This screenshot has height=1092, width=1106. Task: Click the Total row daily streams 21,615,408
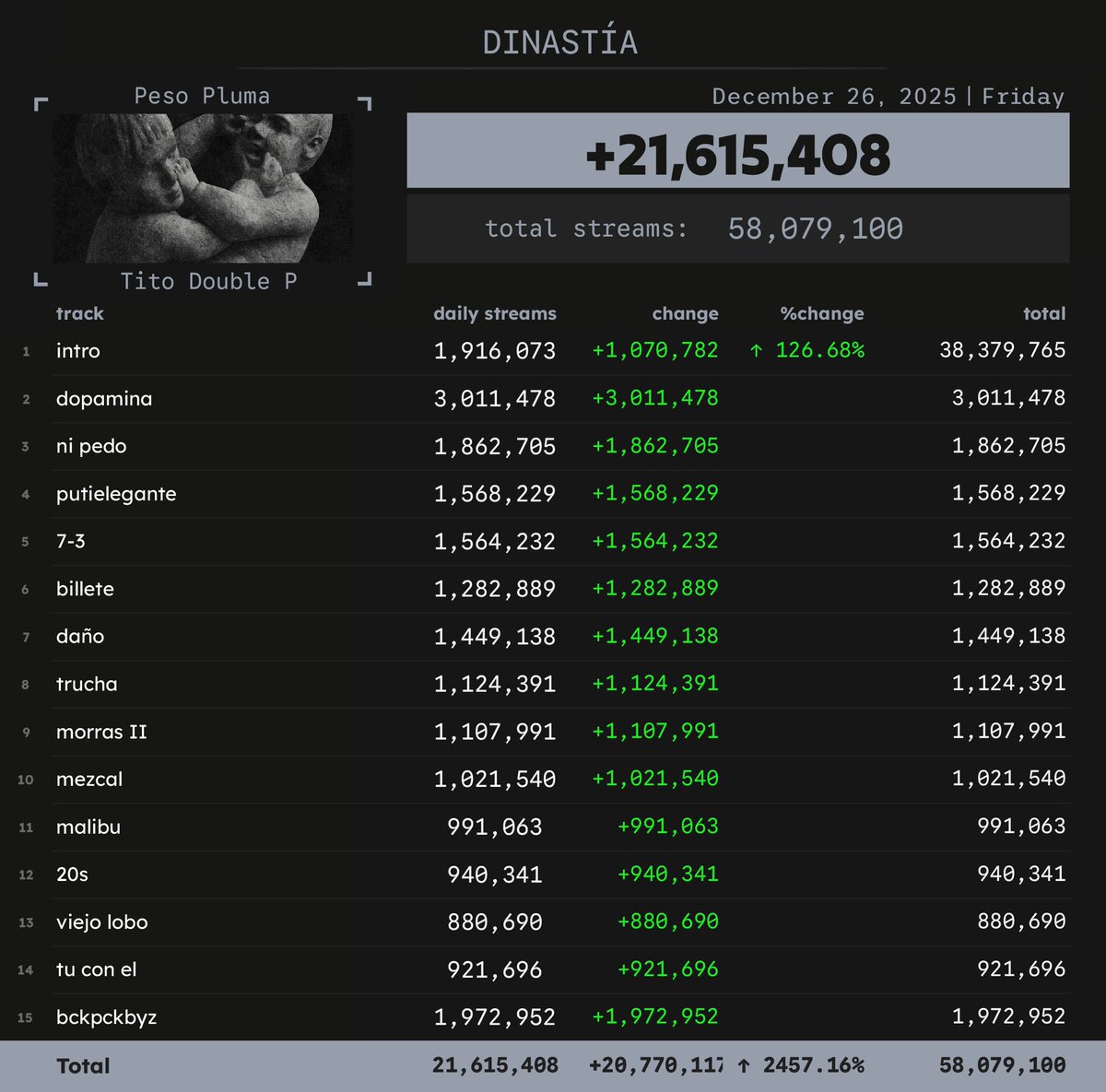495,1066
